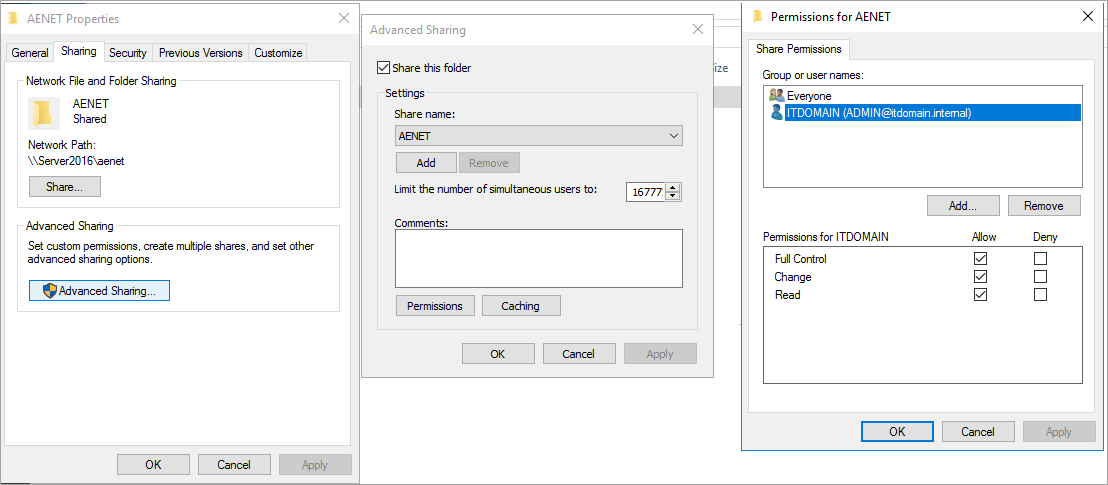Click folder icon in AENET Properties title bar
Viewport: 1108px width, 485px height.
(13, 18)
